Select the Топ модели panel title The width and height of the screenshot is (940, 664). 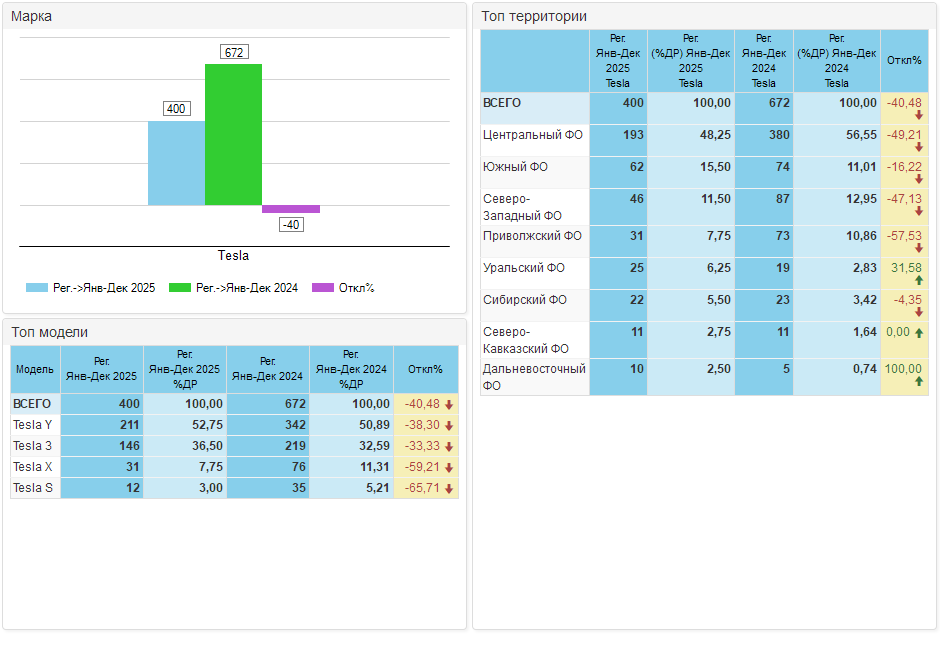50,332
